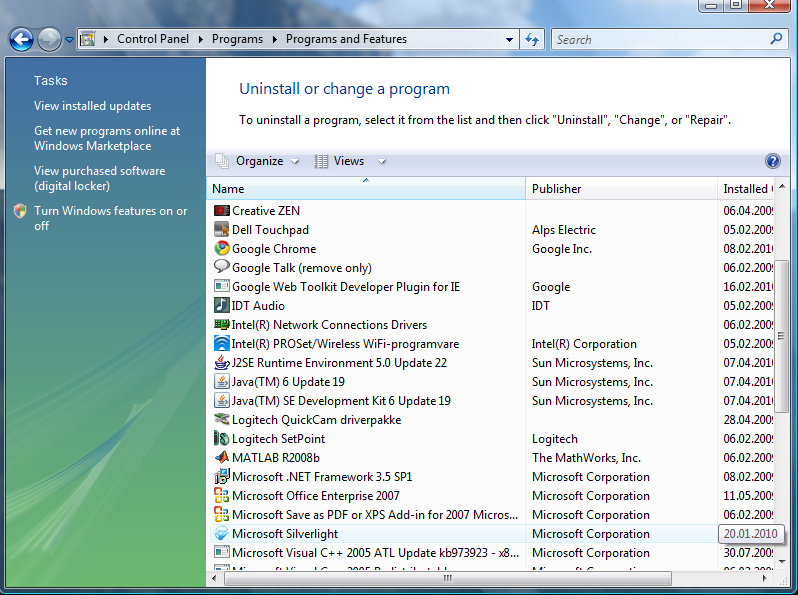This screenshot has width=798, height=595.
Task: Click the Logitech publisher cell
Action: [x=555, y=439]
